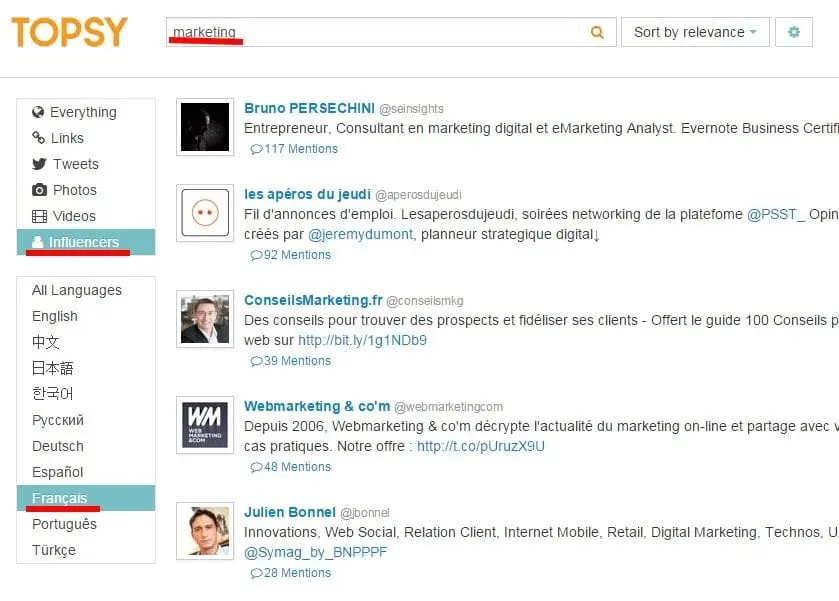839x601 pixels.
Task: Open Bruno PERSECHINI profile link
Action: pos(309,108)
